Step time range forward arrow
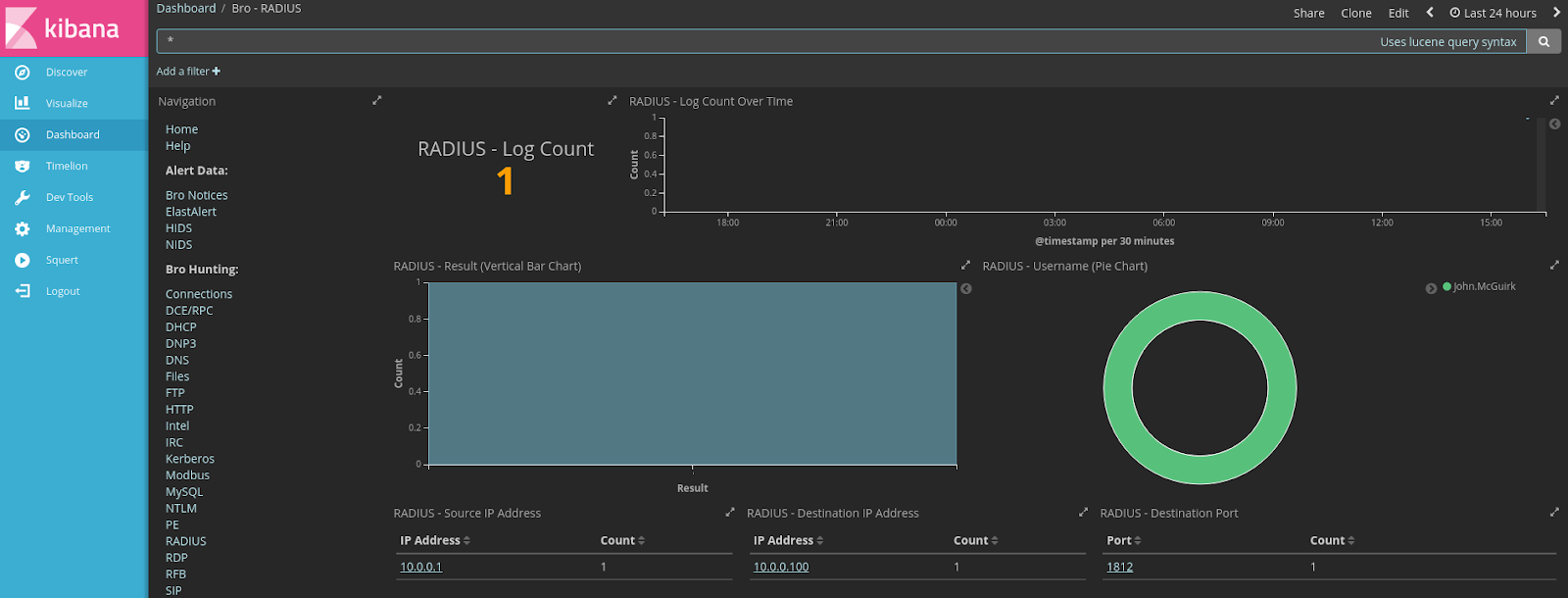The width and height of the screenshot is (1568, 598). tap(1556, 13)
